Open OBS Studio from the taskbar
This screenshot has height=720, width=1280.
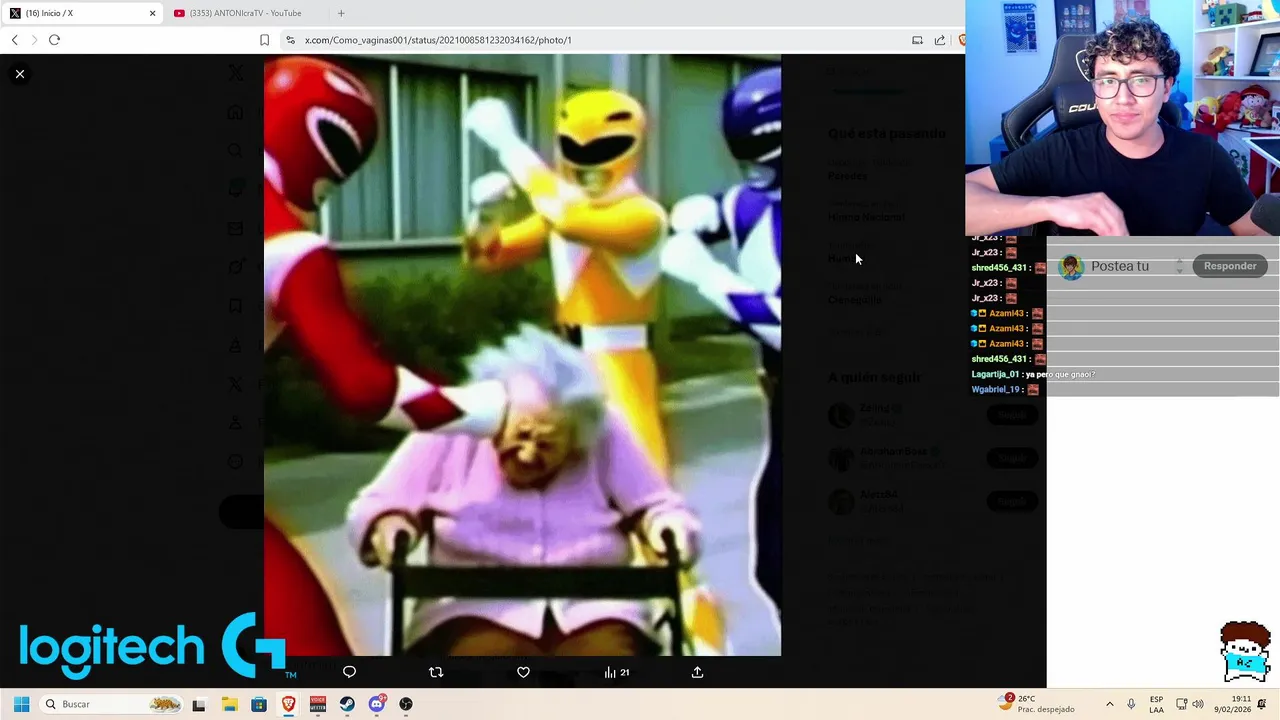tap(406, 704)
